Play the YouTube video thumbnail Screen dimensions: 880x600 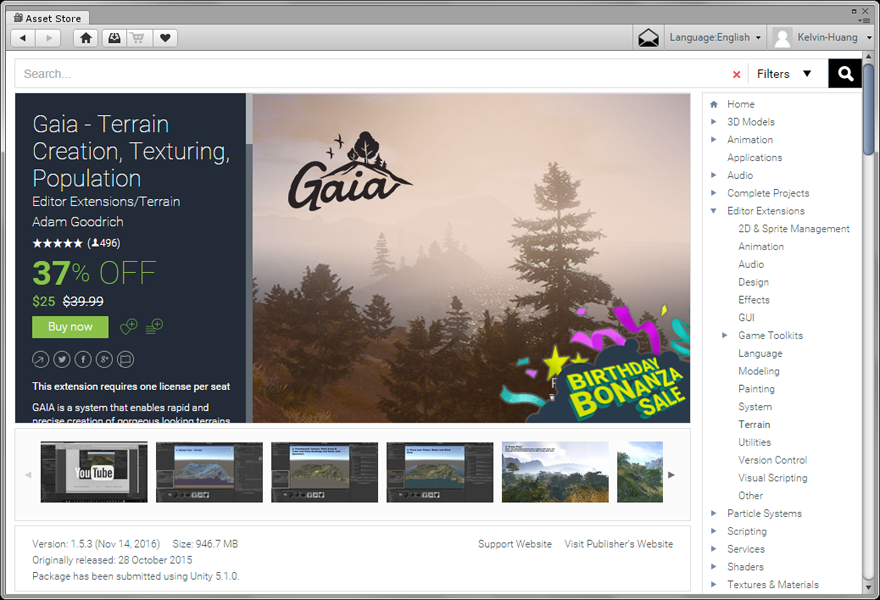click(94, 472)
